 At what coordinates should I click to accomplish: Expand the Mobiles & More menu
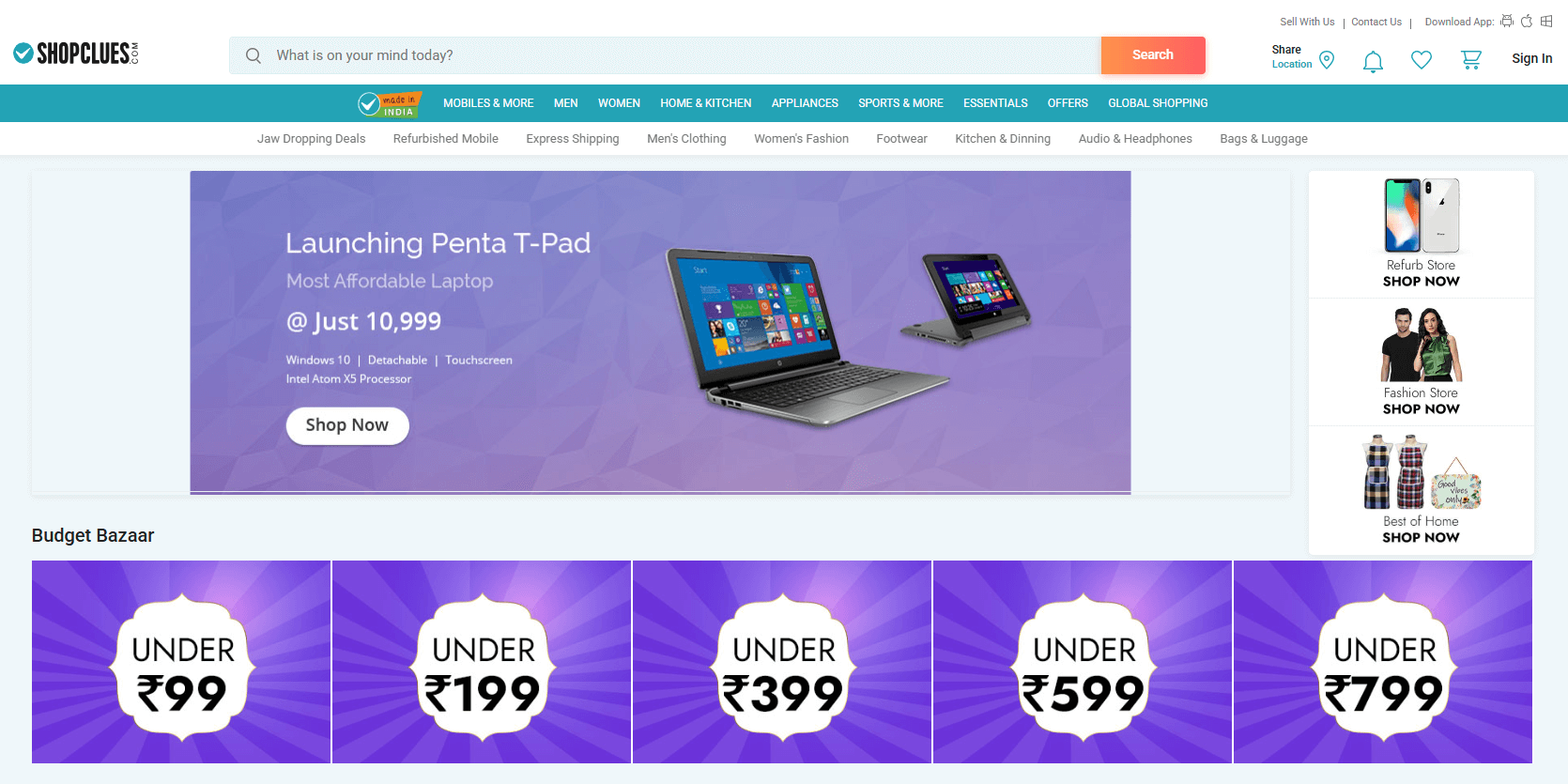tap(488, 103)
